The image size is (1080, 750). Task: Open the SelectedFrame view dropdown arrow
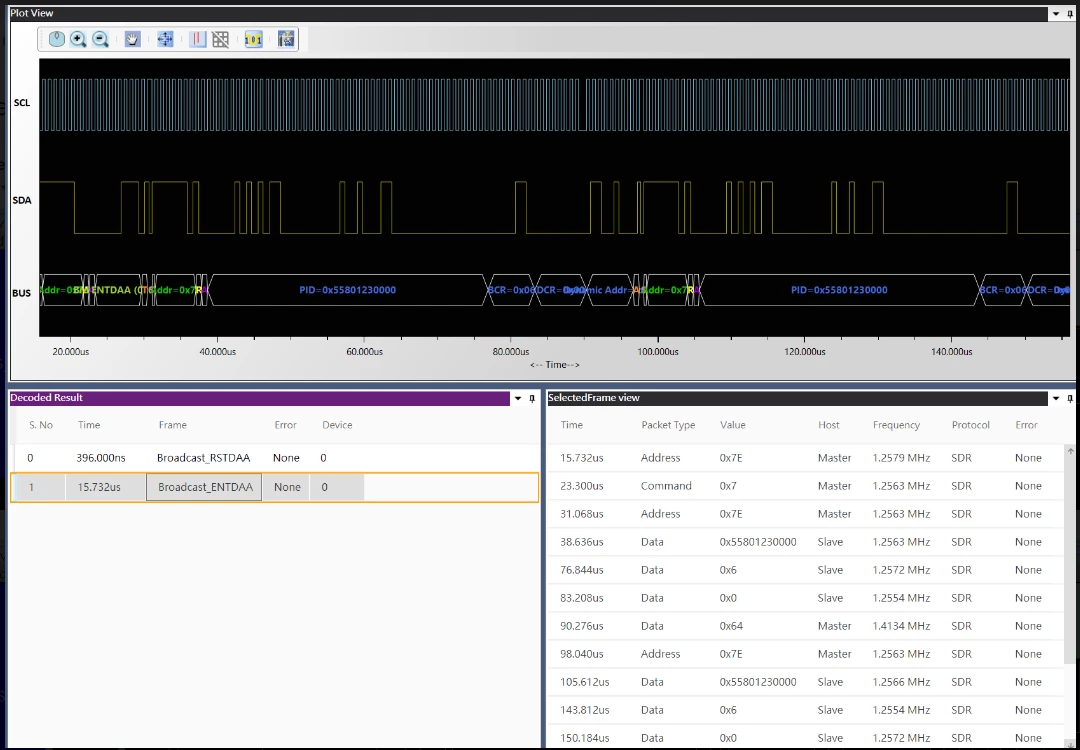(x=1056, y=398)
